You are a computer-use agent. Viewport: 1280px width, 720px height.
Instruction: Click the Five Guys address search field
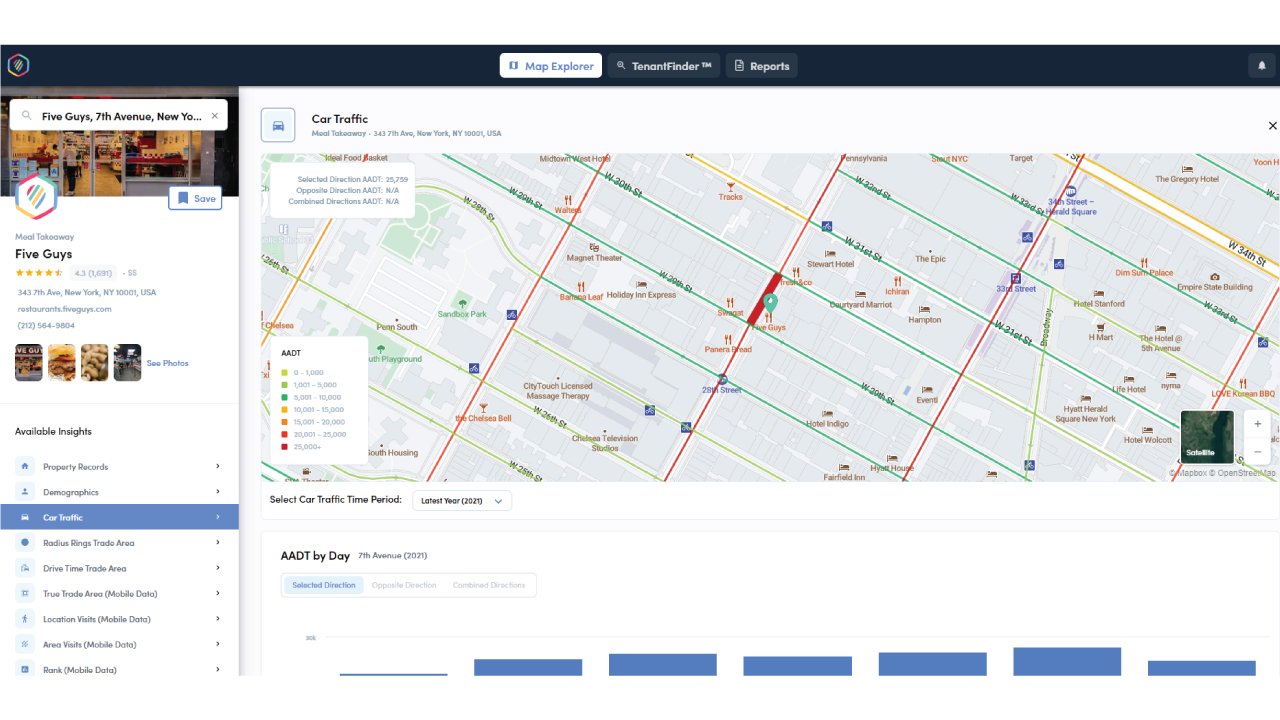pyautogui.click(x=119, y=116)
